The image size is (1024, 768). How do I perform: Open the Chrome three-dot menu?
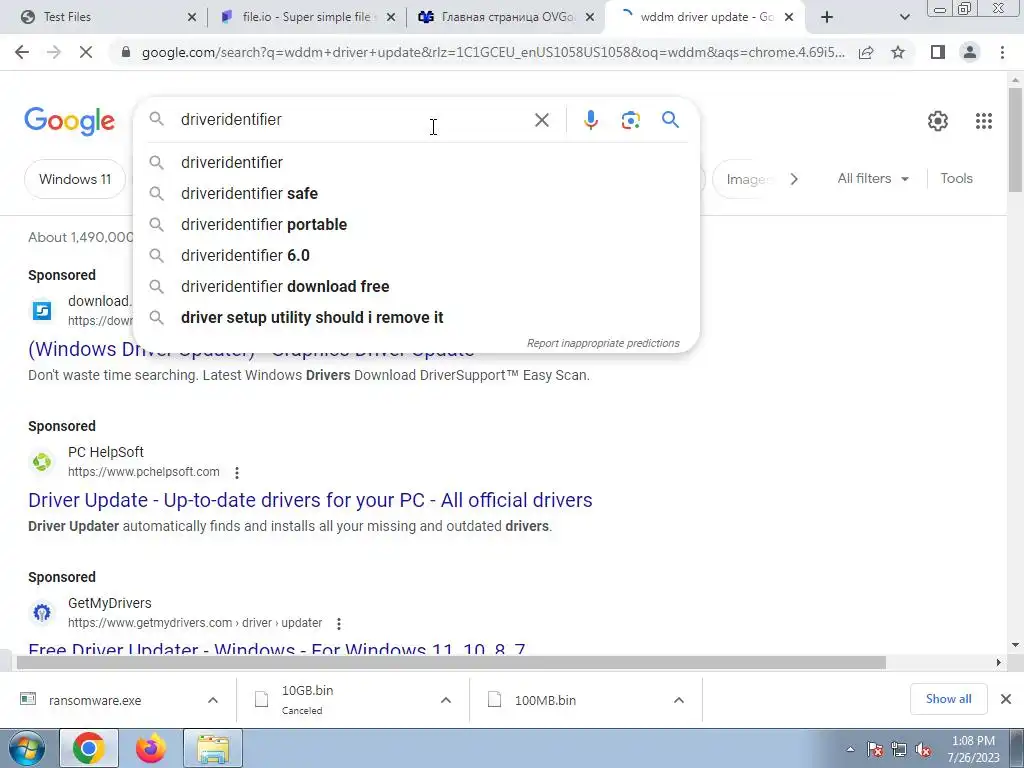coord(1002,52)
